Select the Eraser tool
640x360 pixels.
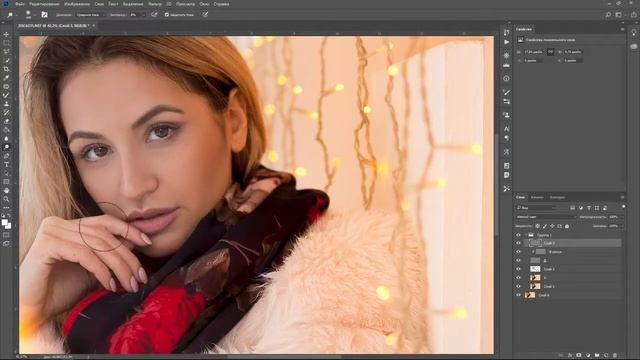coord(6,121)
